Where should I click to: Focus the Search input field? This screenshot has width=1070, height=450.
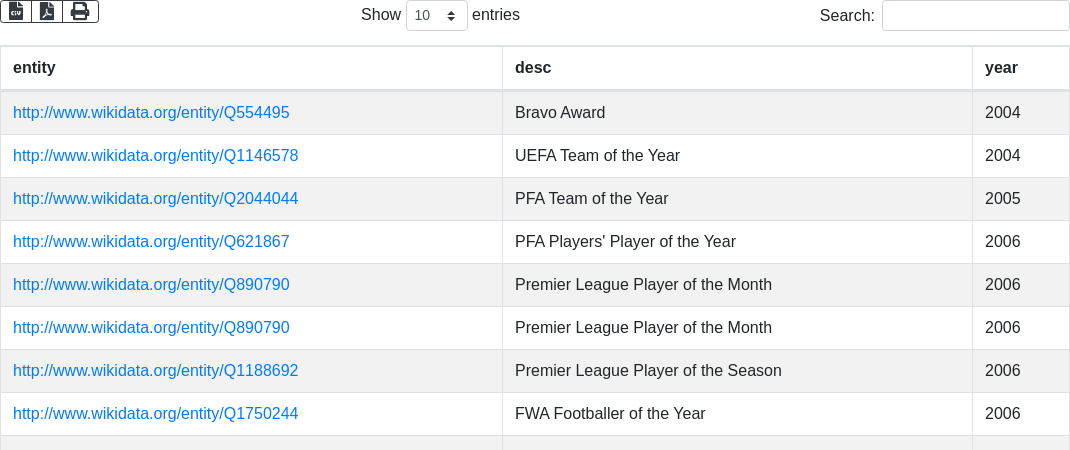click(x=975, y=16)
